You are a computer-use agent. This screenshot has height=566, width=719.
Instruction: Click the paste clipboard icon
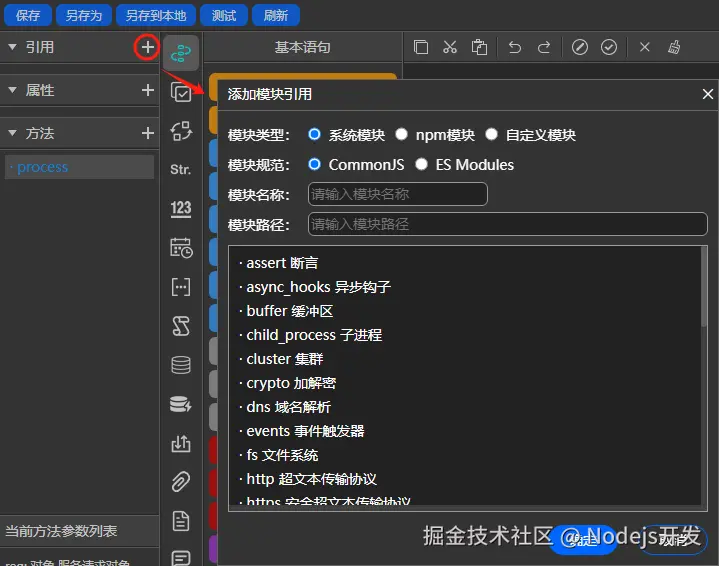[479, 47]
